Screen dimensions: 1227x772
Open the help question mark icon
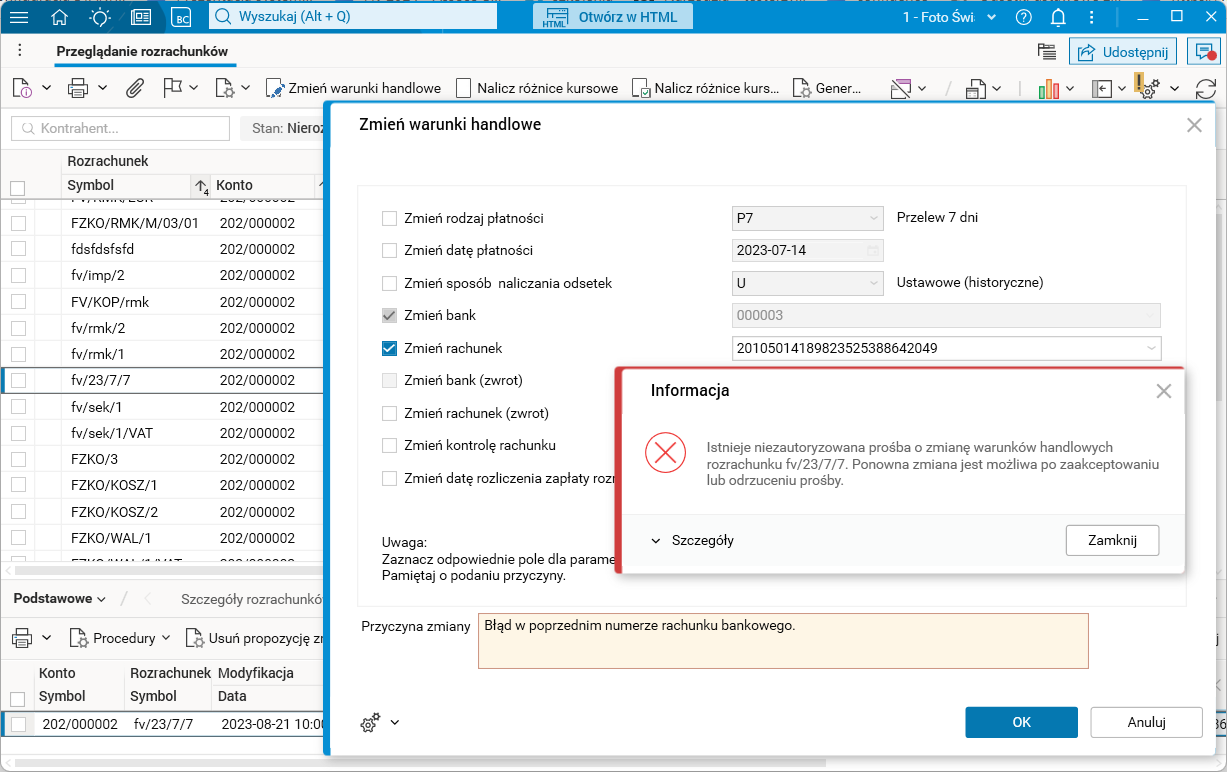[x=1023, y=17]
